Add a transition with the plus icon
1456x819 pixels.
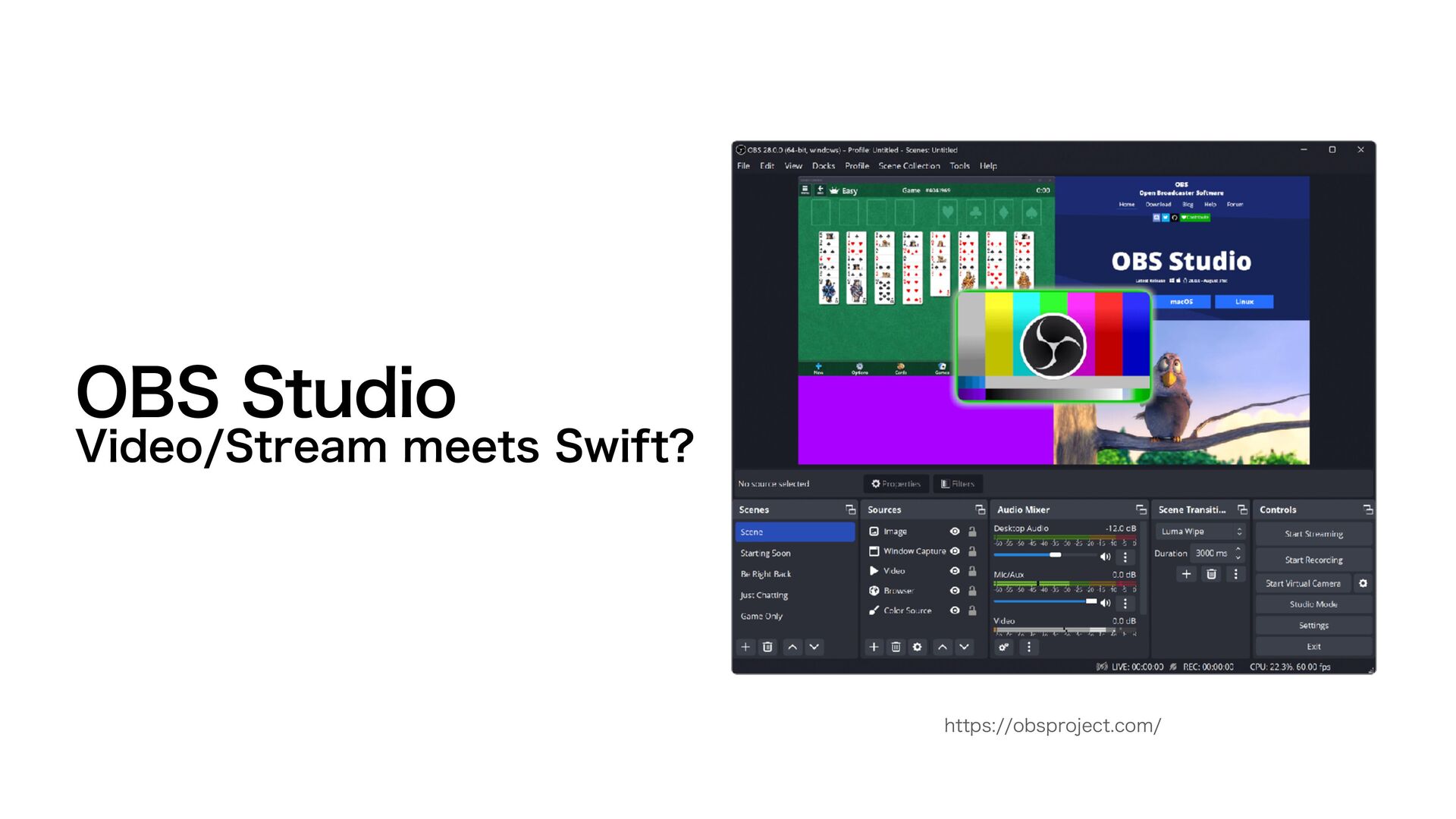coord(1187,574)
